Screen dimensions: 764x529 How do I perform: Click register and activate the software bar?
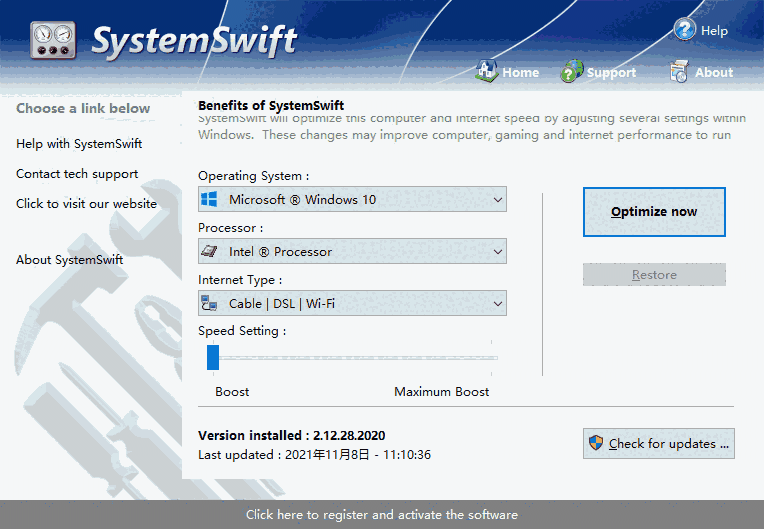(x=382, y=514)
